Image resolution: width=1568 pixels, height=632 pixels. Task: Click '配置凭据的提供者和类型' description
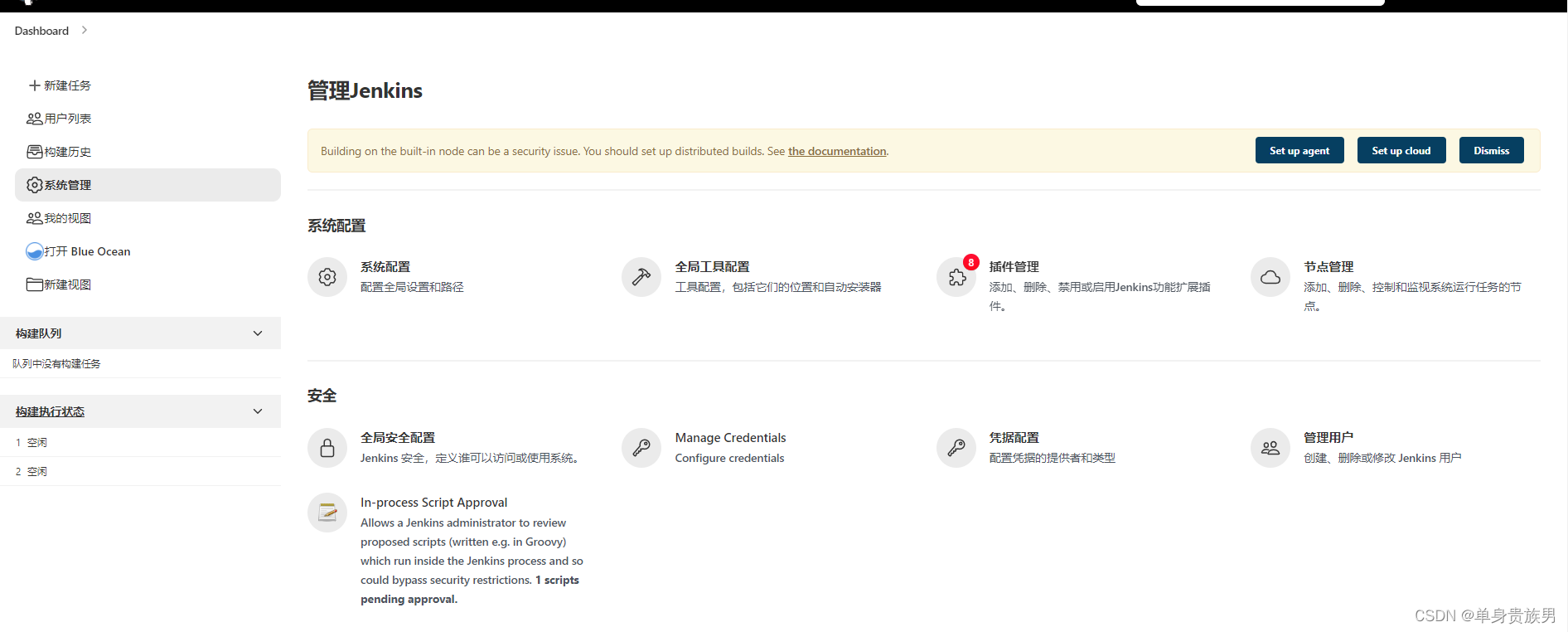[x=1052, y=458]
